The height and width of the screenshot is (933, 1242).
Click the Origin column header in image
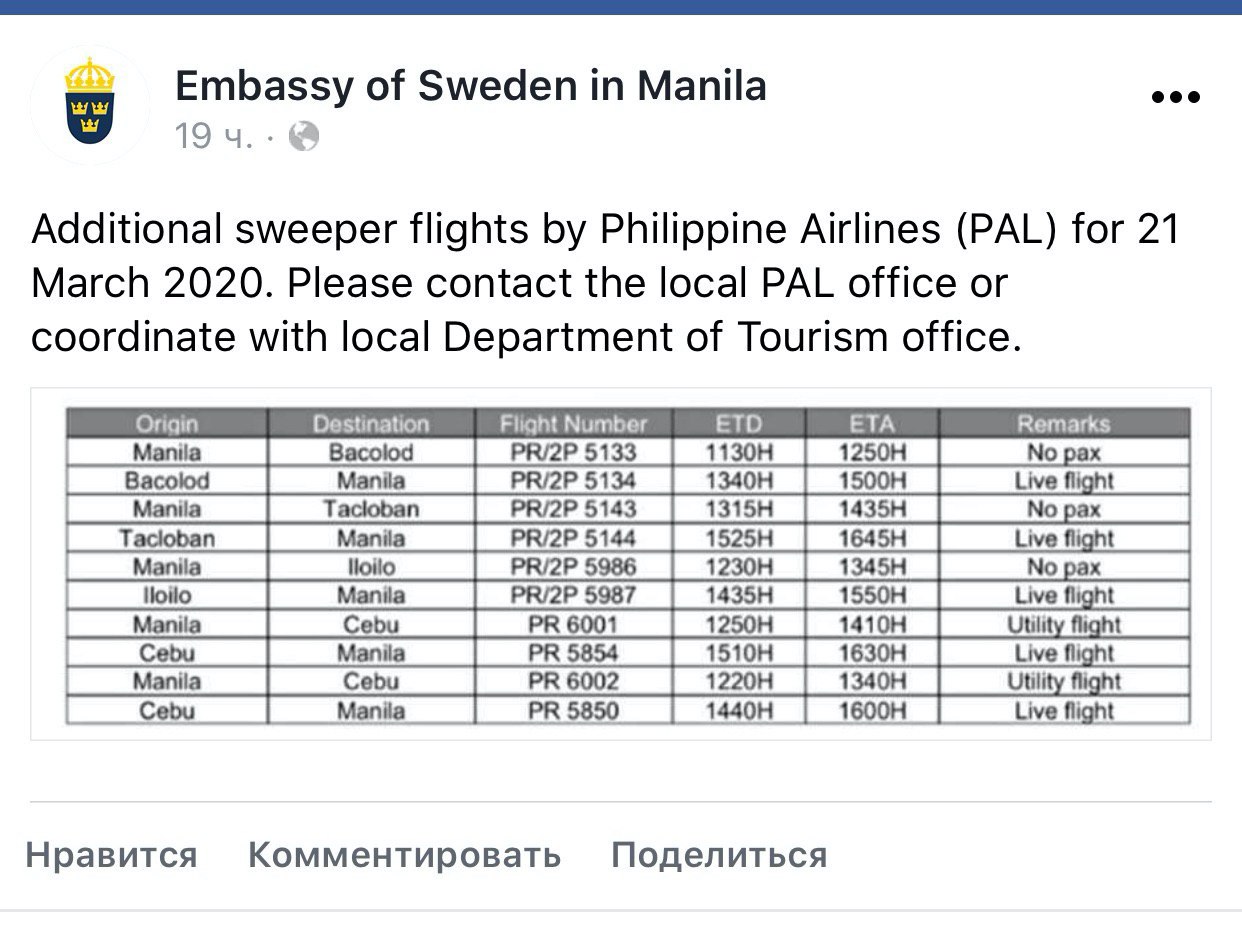click(167, 423)
